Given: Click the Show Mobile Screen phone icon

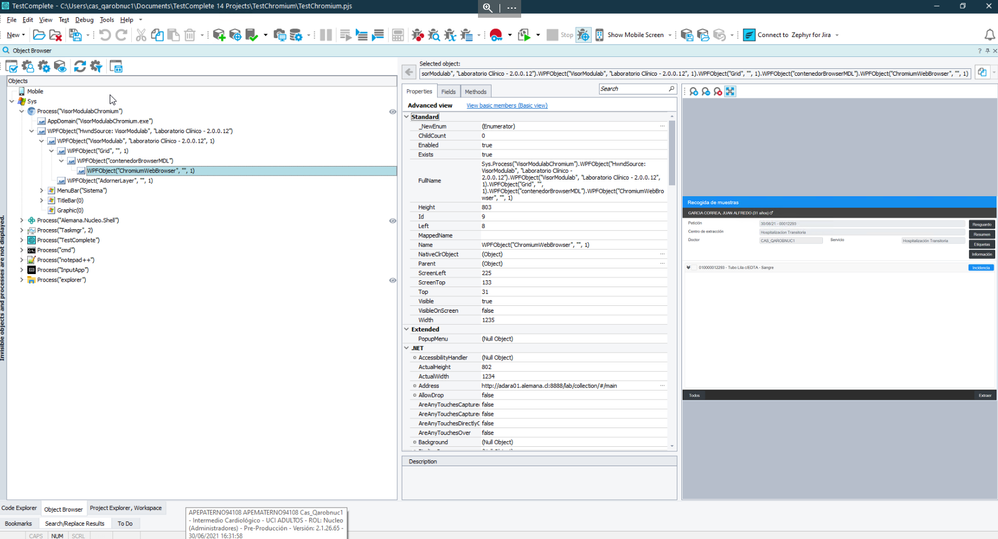Looking at the screenshot, I should 599,35.
